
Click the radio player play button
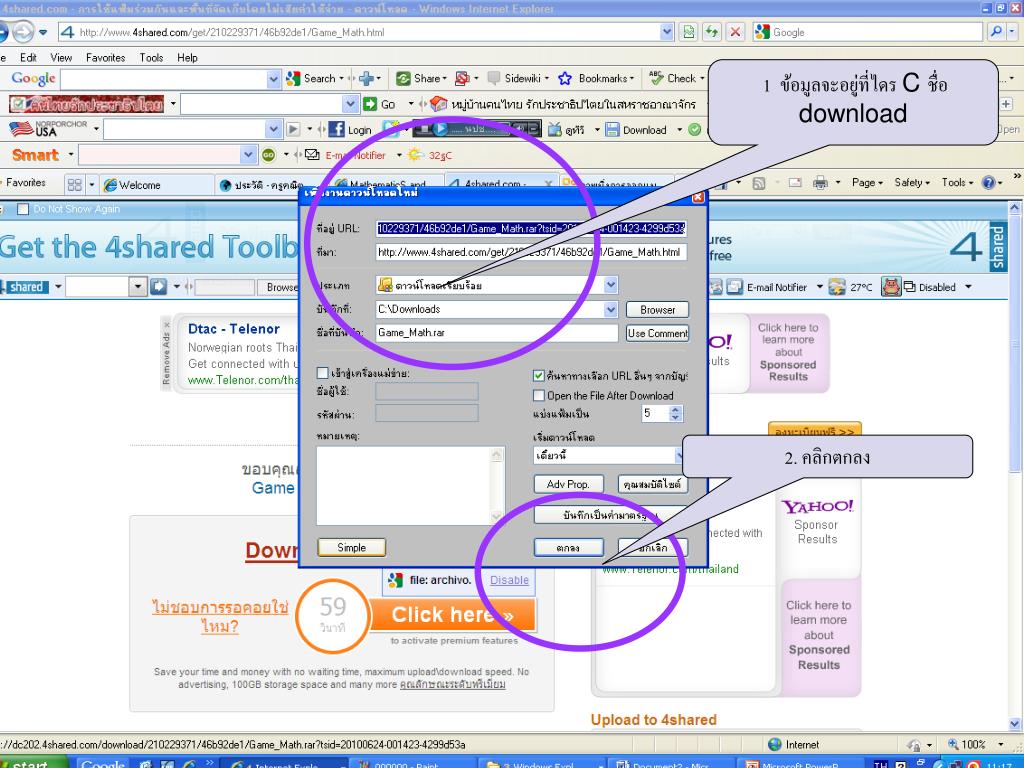(441, 129)
